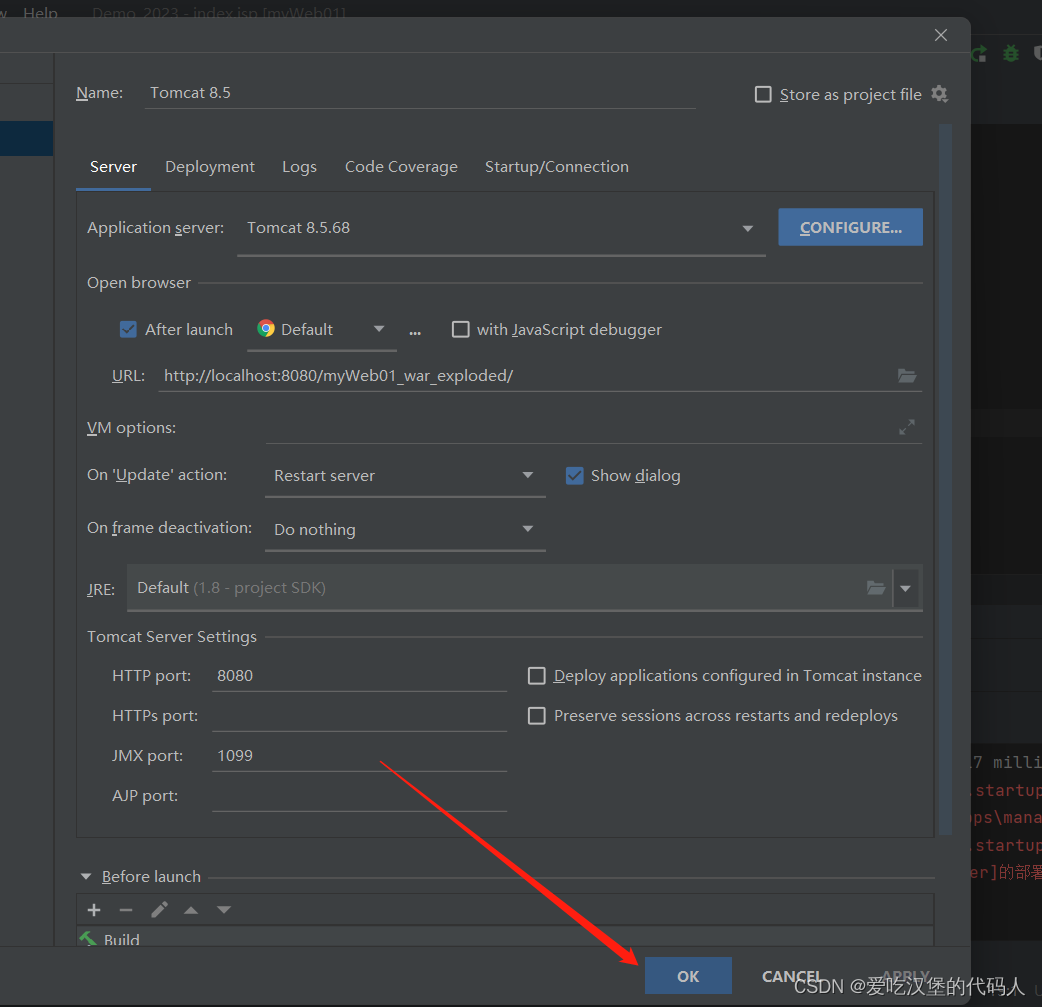Collapse the Before launch section
Screen dimensions: 1042x1007
(86, 876)
